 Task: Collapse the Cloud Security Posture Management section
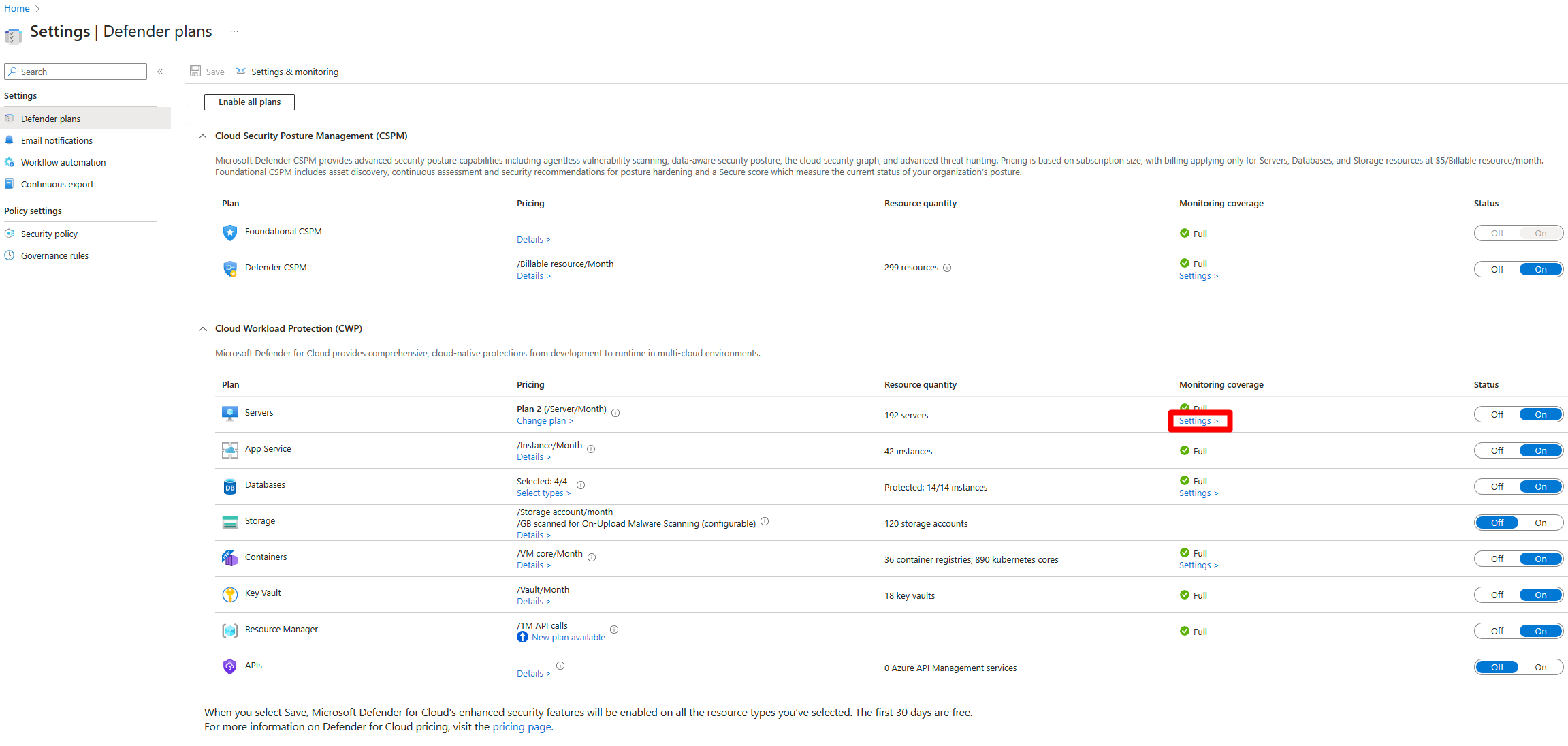(203, 136)
